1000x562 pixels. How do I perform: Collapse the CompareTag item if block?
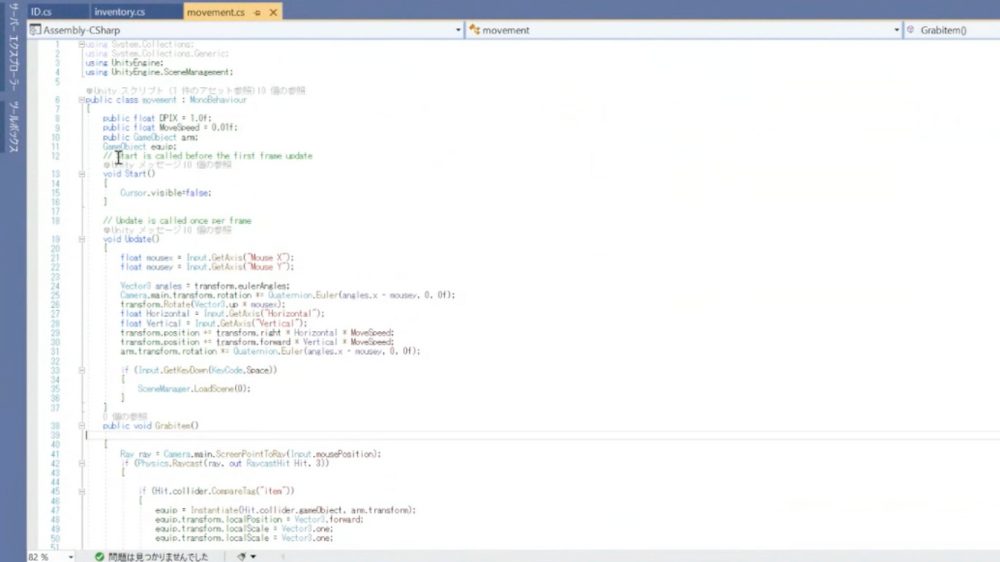click(82, 491)
